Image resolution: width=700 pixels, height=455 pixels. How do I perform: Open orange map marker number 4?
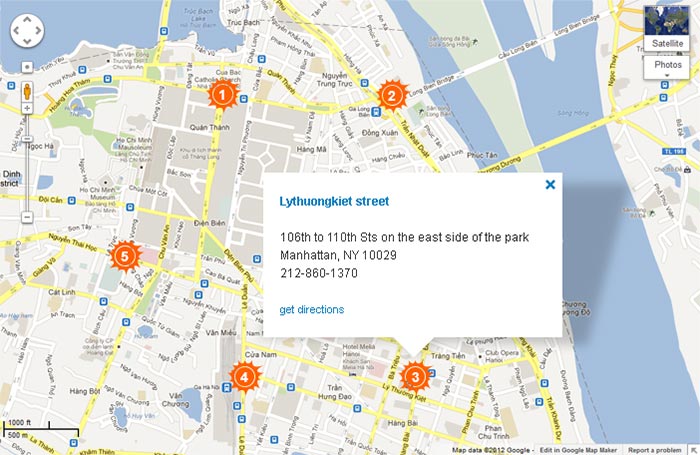pyautogui.click(x=244, y=377)
